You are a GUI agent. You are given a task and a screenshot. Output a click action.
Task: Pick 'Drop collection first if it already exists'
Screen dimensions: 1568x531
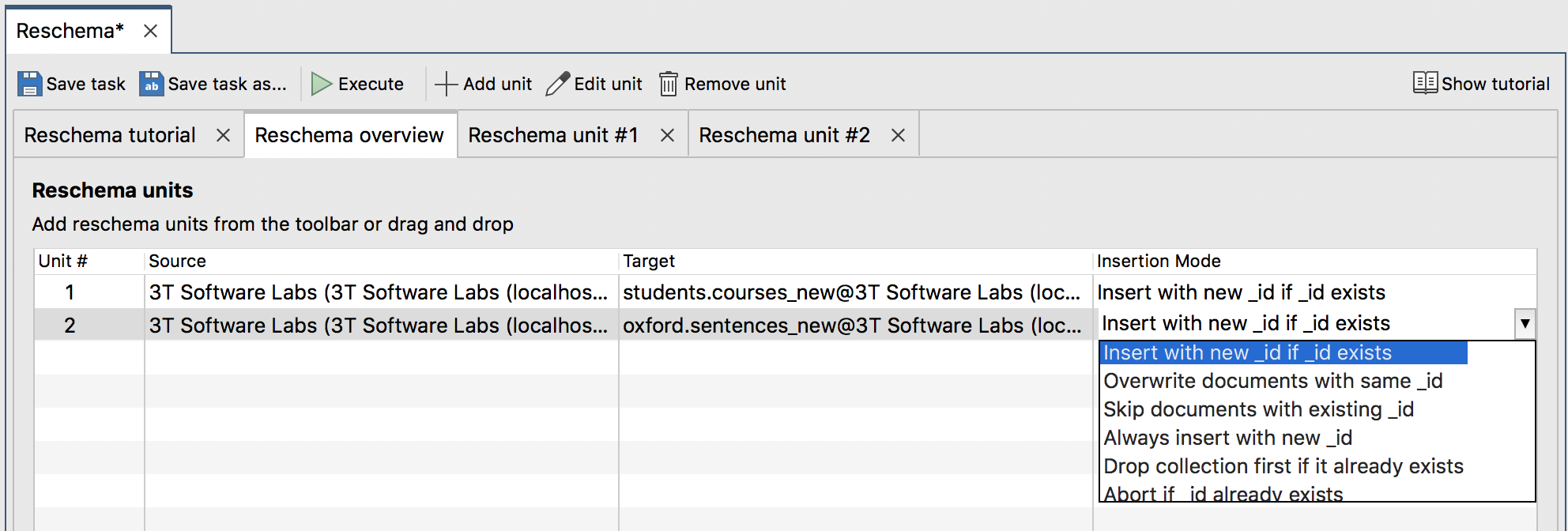pos(1283,466)
